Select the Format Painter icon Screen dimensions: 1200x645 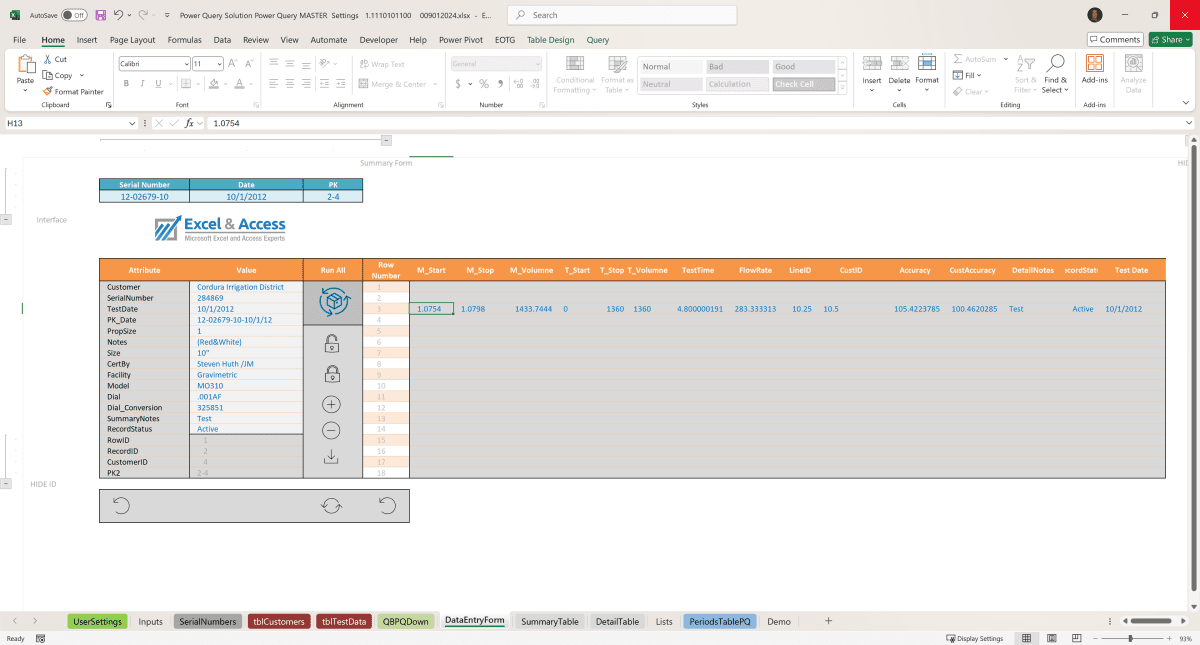click(x=47, y=91)
